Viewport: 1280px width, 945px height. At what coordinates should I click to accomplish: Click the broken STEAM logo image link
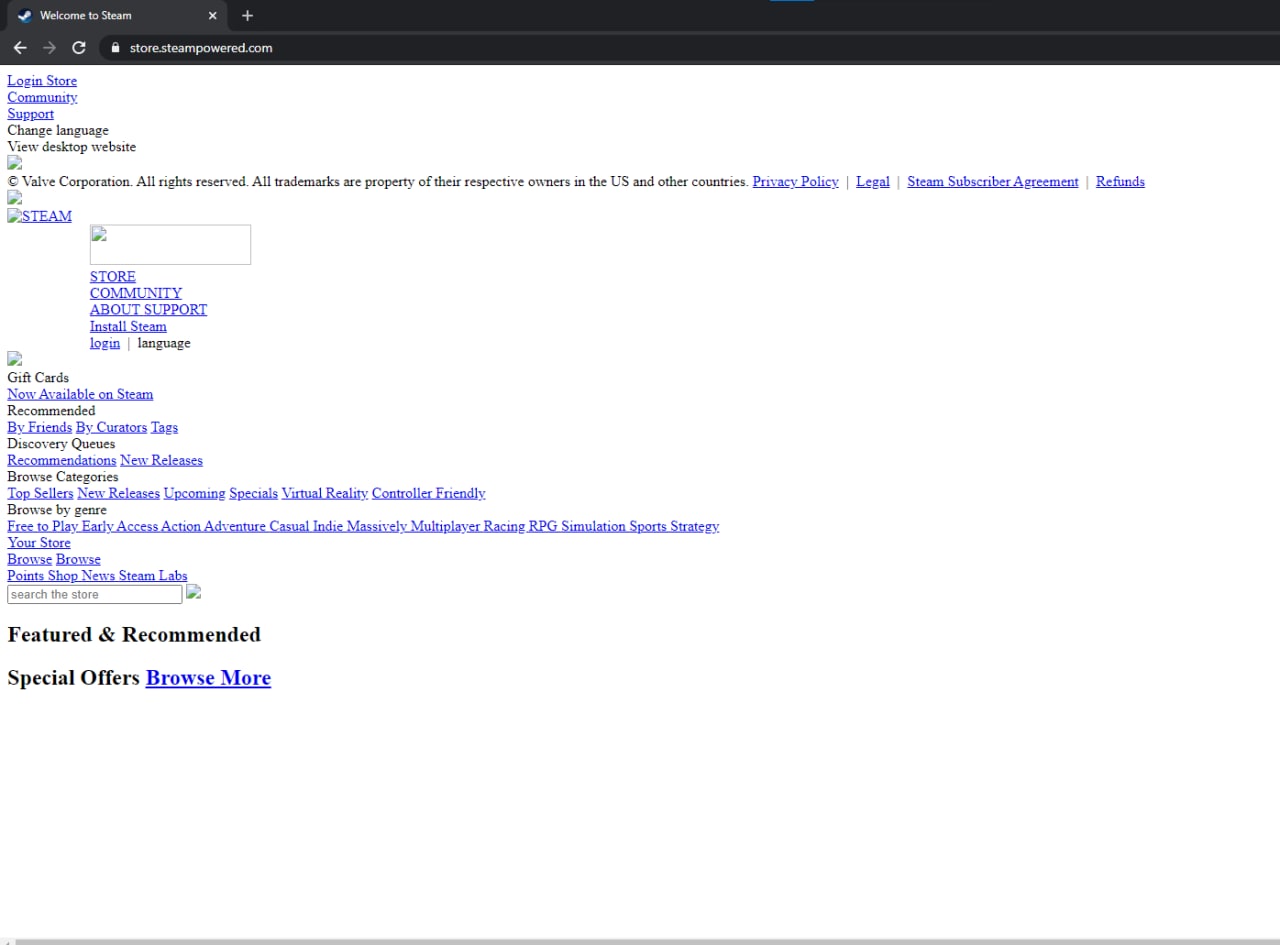[x=39, y=216]
